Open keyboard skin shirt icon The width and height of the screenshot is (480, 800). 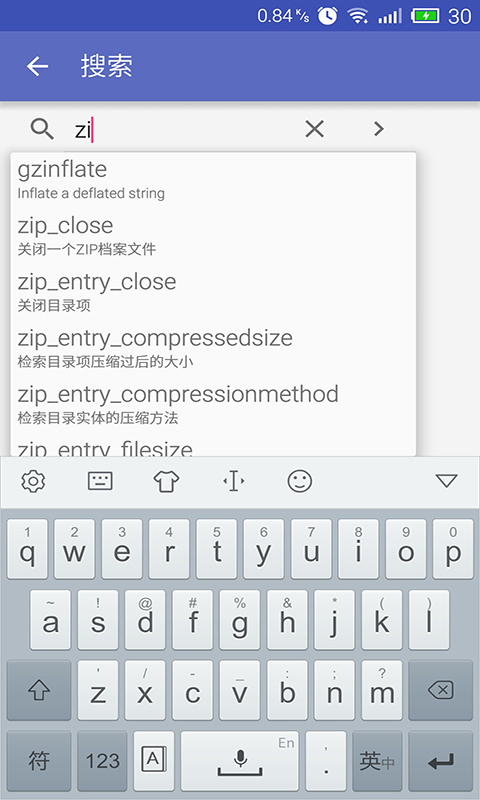pos(166,481)
